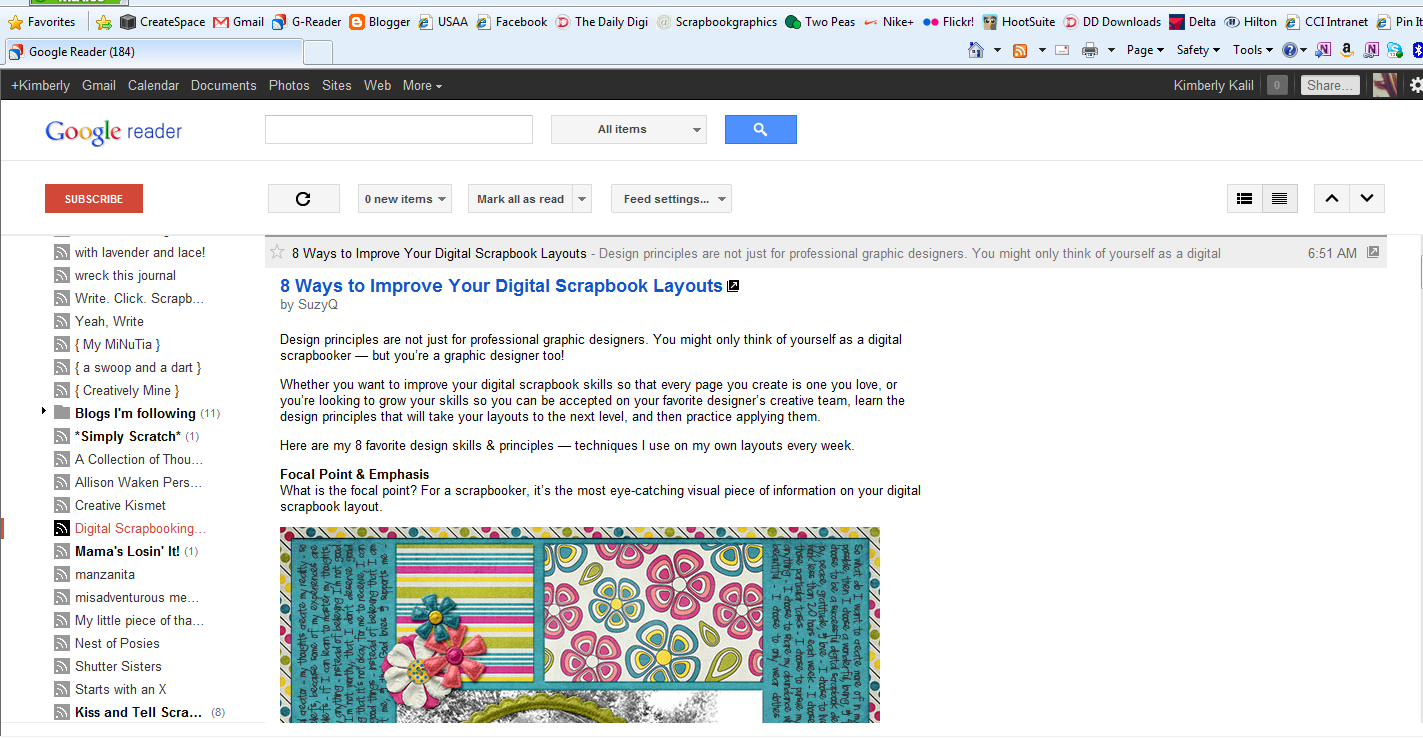Click Mark all as read
Viewport: 1423px width, 738px height.
pos(520,199)
